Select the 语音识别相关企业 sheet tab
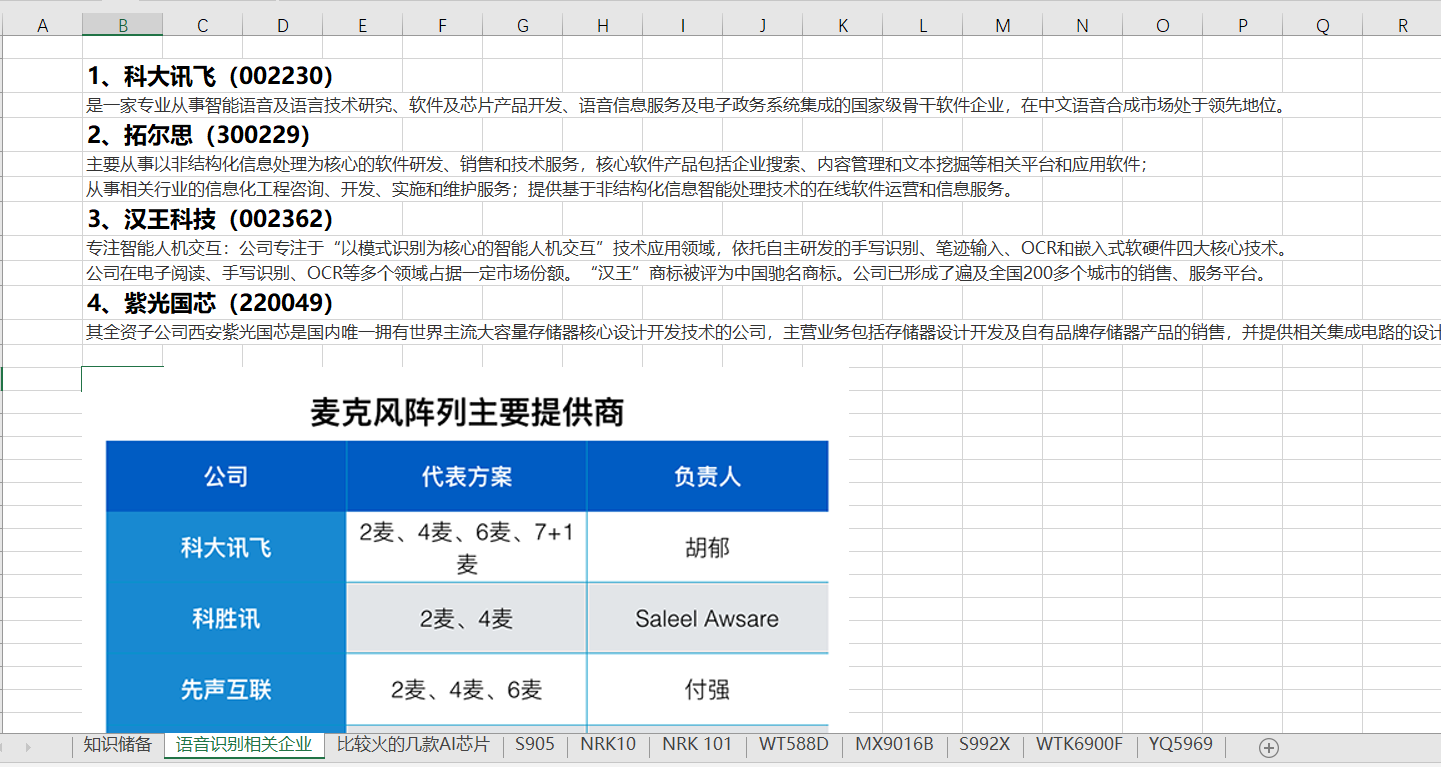The width and height of the screenshot is (1441, 767). point(244,745)
